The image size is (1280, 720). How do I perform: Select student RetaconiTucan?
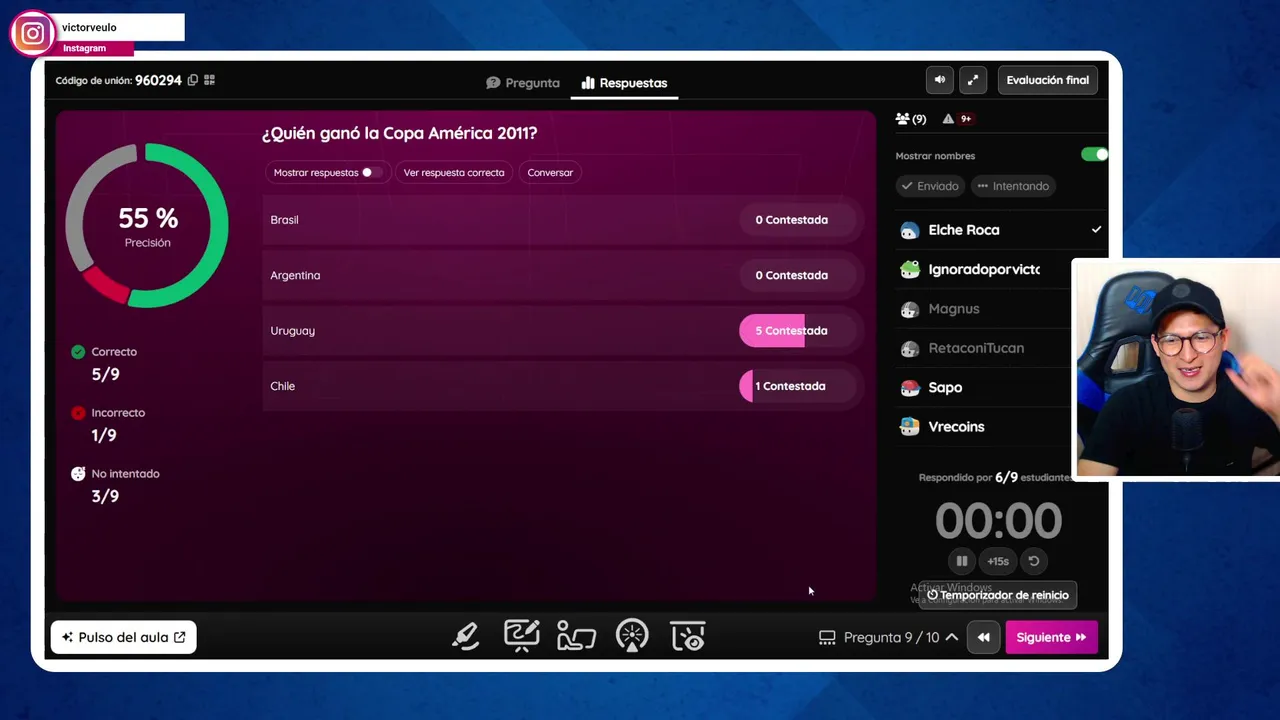click(984, 348)
